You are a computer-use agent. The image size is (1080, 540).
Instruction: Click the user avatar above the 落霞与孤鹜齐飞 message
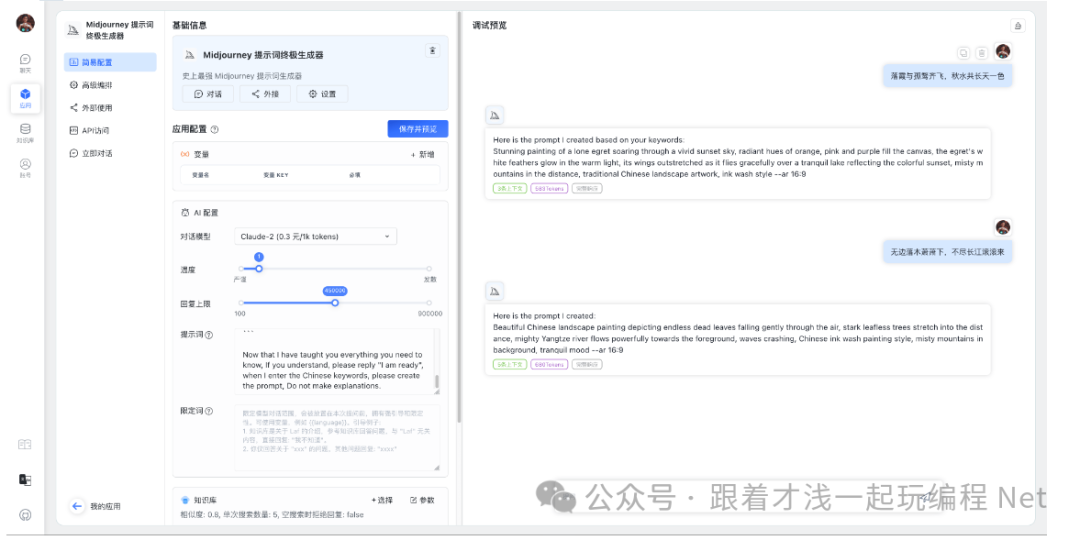tap(1003, 52)
